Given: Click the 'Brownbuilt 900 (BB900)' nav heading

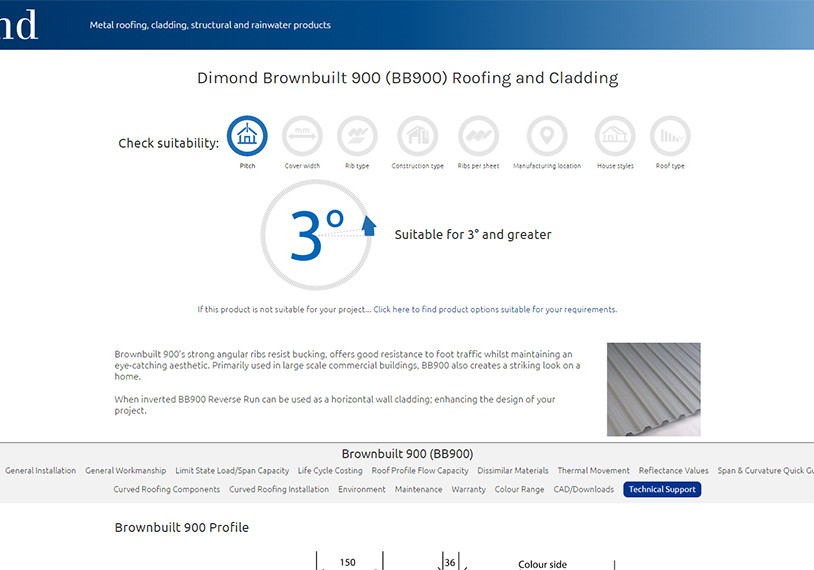Looking at the screenshot, I should (x=408, y=454).
